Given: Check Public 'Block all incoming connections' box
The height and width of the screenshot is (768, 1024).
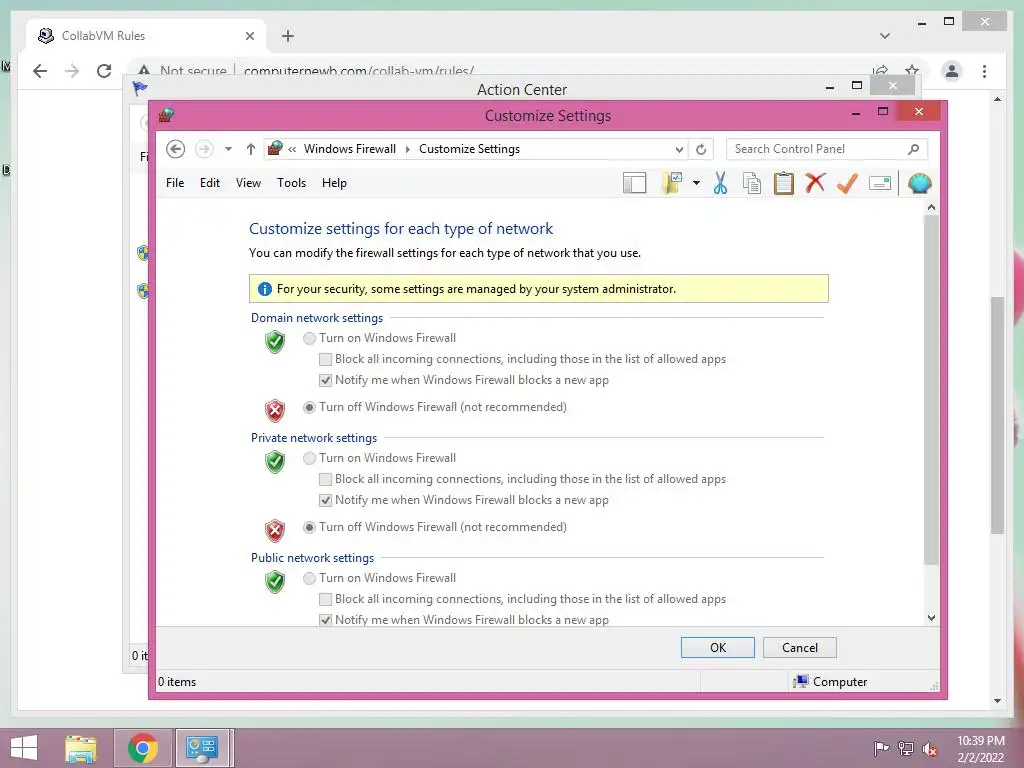Looking at the screenshot, I should (x=325, y=600).
